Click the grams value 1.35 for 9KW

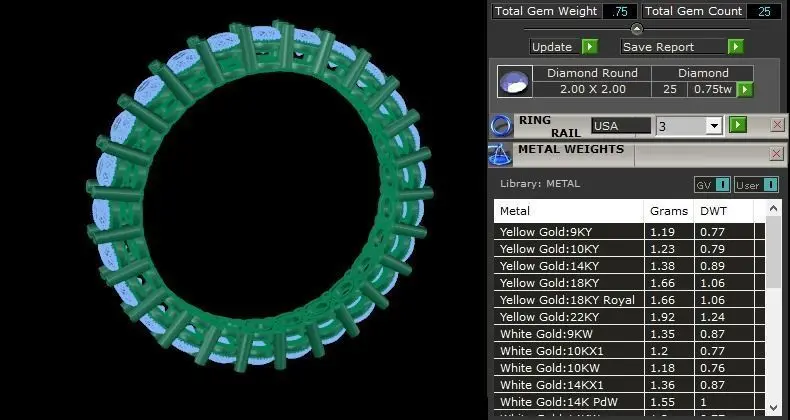click(669, 334)
